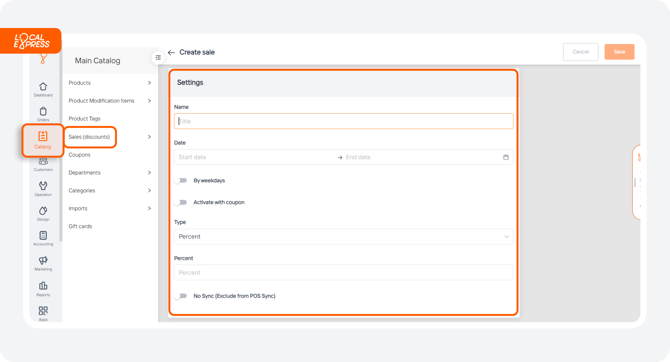Screen dimensions: 670x362
Task: Open the Dashboard home icon
Action: pyautogui.click(x=43, y=87)
